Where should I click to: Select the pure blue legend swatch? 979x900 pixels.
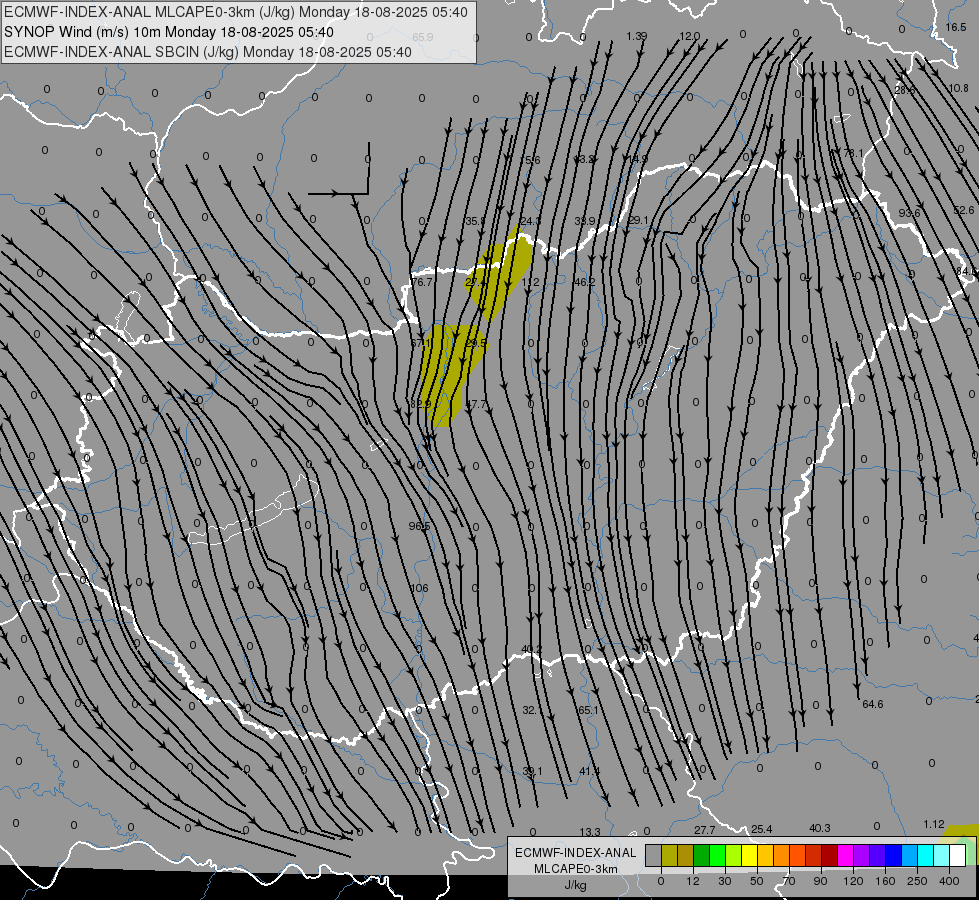point(894,855)
